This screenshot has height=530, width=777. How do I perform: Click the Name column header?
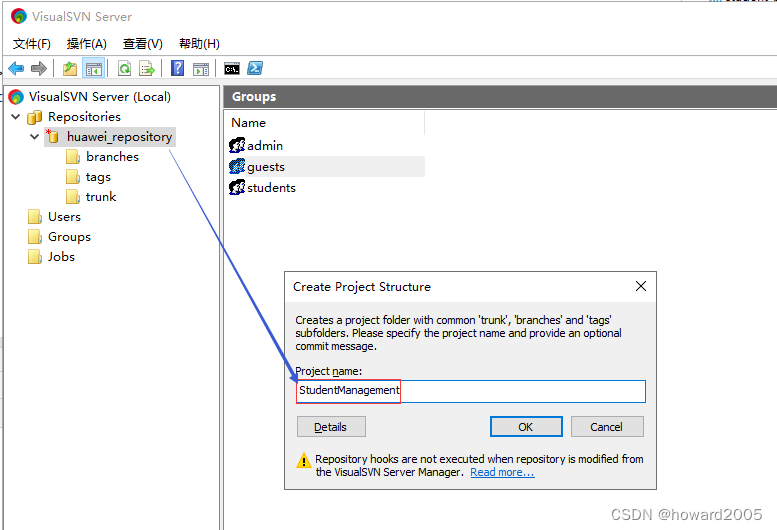click(248, 123)
